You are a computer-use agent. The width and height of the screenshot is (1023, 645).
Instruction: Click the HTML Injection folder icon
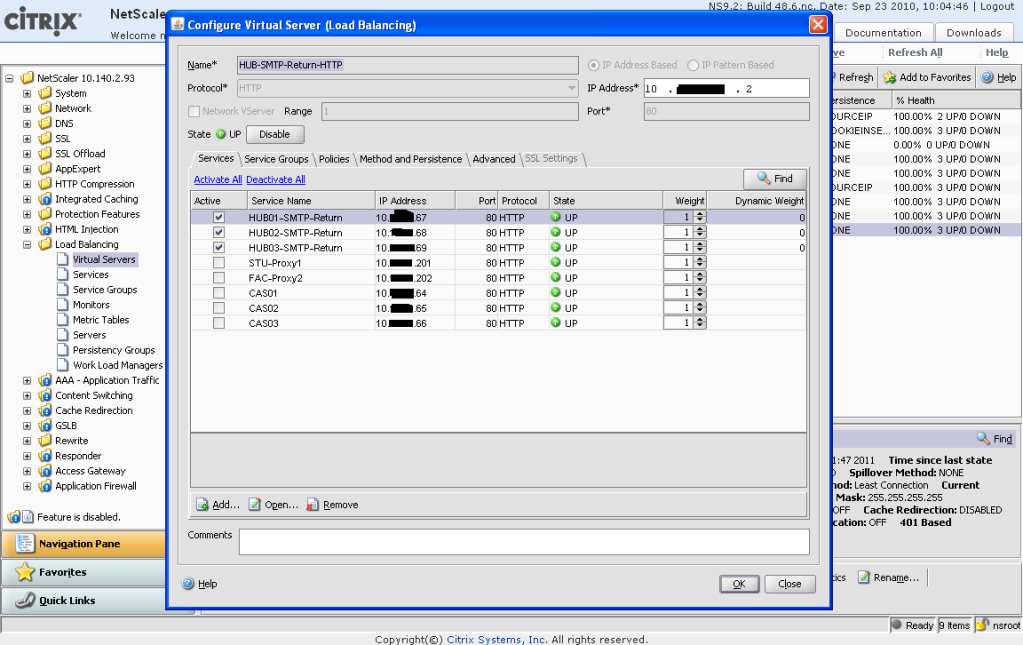click(45, 229)
